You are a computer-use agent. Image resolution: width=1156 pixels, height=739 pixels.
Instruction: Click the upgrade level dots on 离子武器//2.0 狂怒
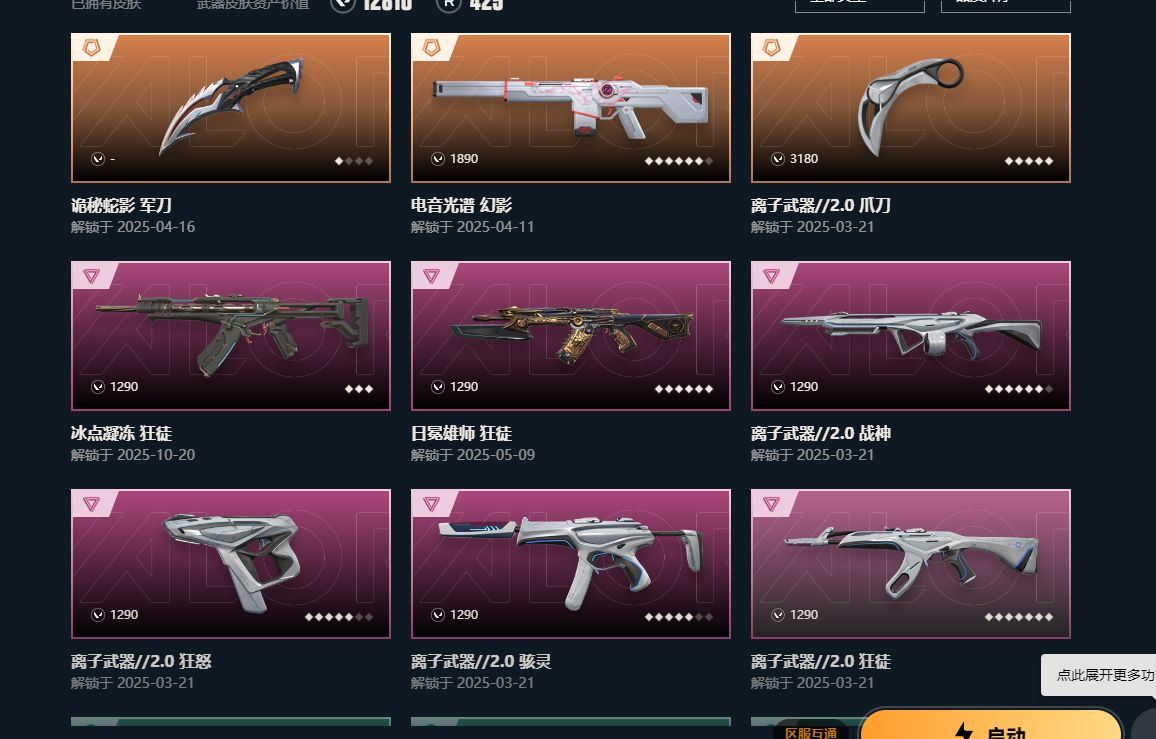339,617
